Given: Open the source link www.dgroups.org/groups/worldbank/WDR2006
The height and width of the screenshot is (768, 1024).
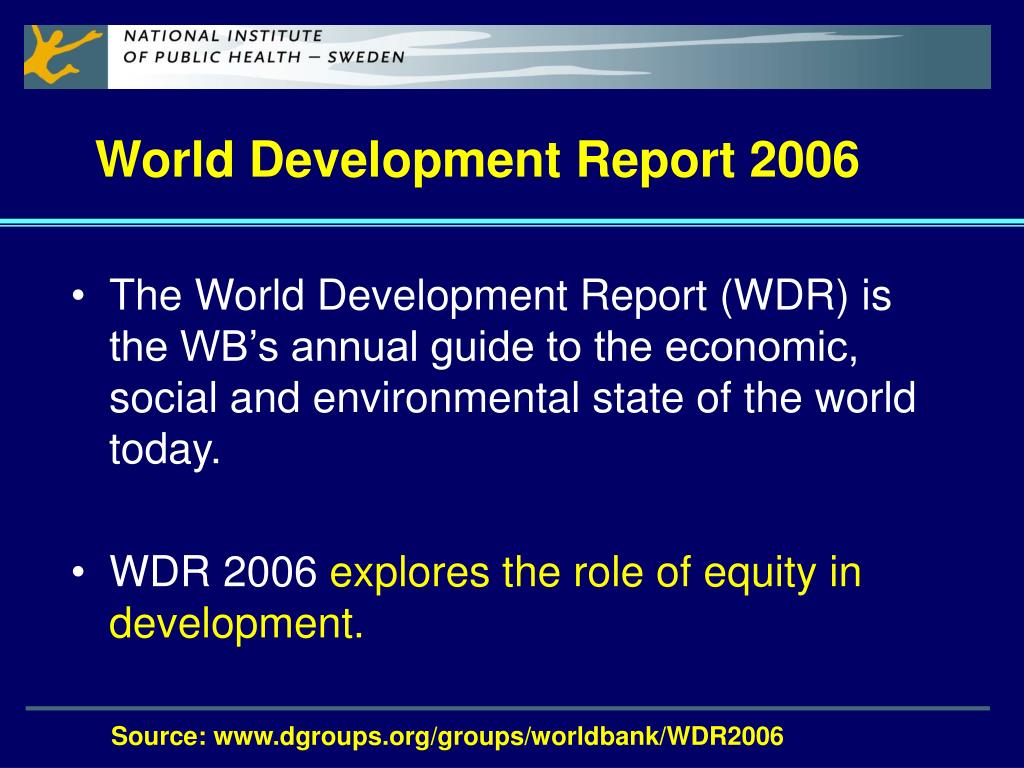Looking at the screenshot, I should [x=499, y=736].
